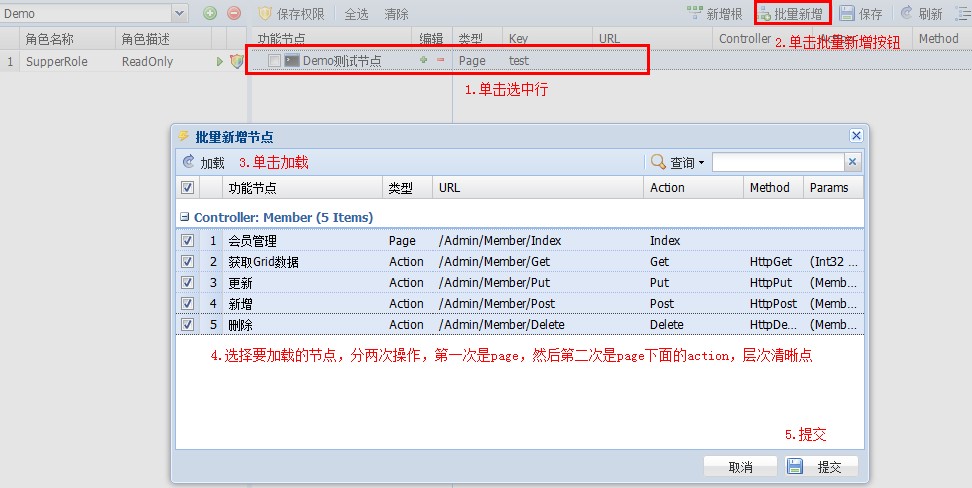The image size is (972, 488).
Task: Click the 全选 toolbar item
Action: (357, 14)
